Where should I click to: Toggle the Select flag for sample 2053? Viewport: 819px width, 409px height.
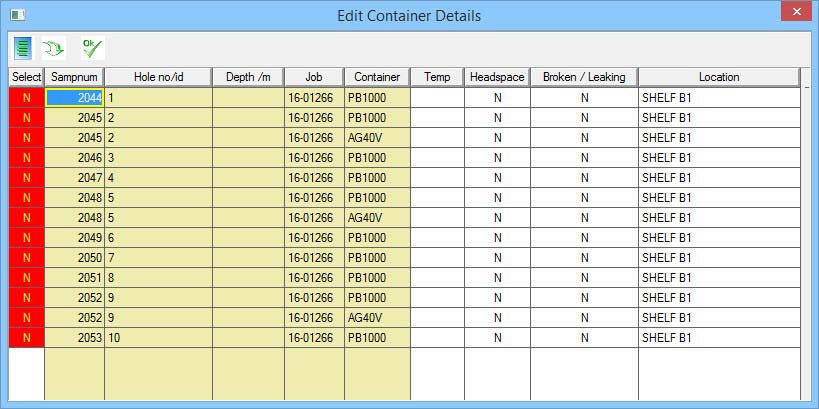point(27,338)
